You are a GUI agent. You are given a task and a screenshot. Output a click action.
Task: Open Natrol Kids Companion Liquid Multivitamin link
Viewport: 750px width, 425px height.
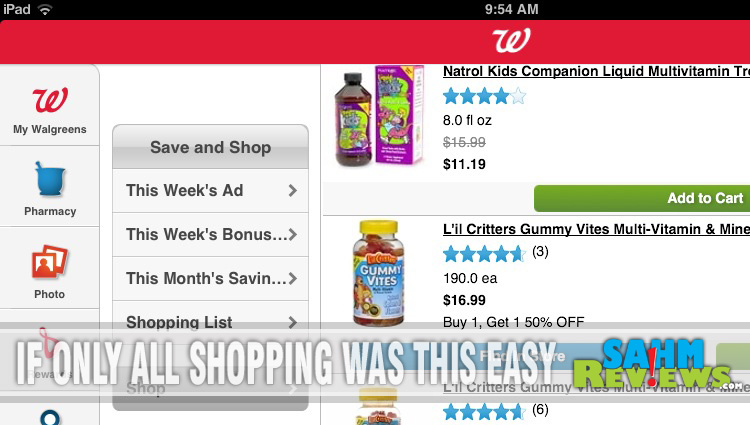click(x=596, y=71)
